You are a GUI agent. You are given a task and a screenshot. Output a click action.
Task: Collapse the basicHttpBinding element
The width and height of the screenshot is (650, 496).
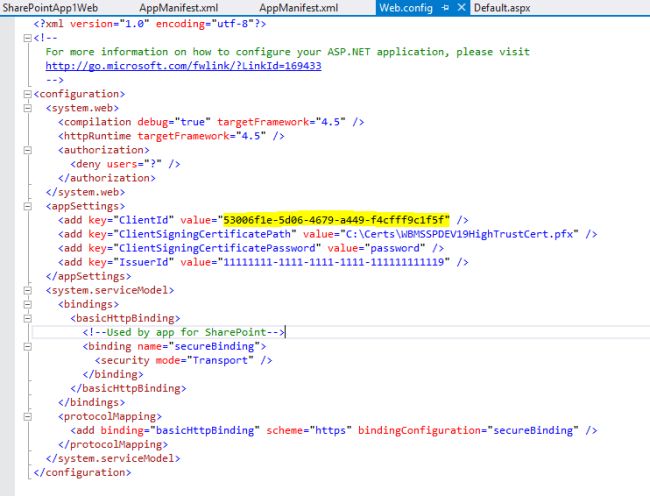pyautogui.click(x=27, y=318)
